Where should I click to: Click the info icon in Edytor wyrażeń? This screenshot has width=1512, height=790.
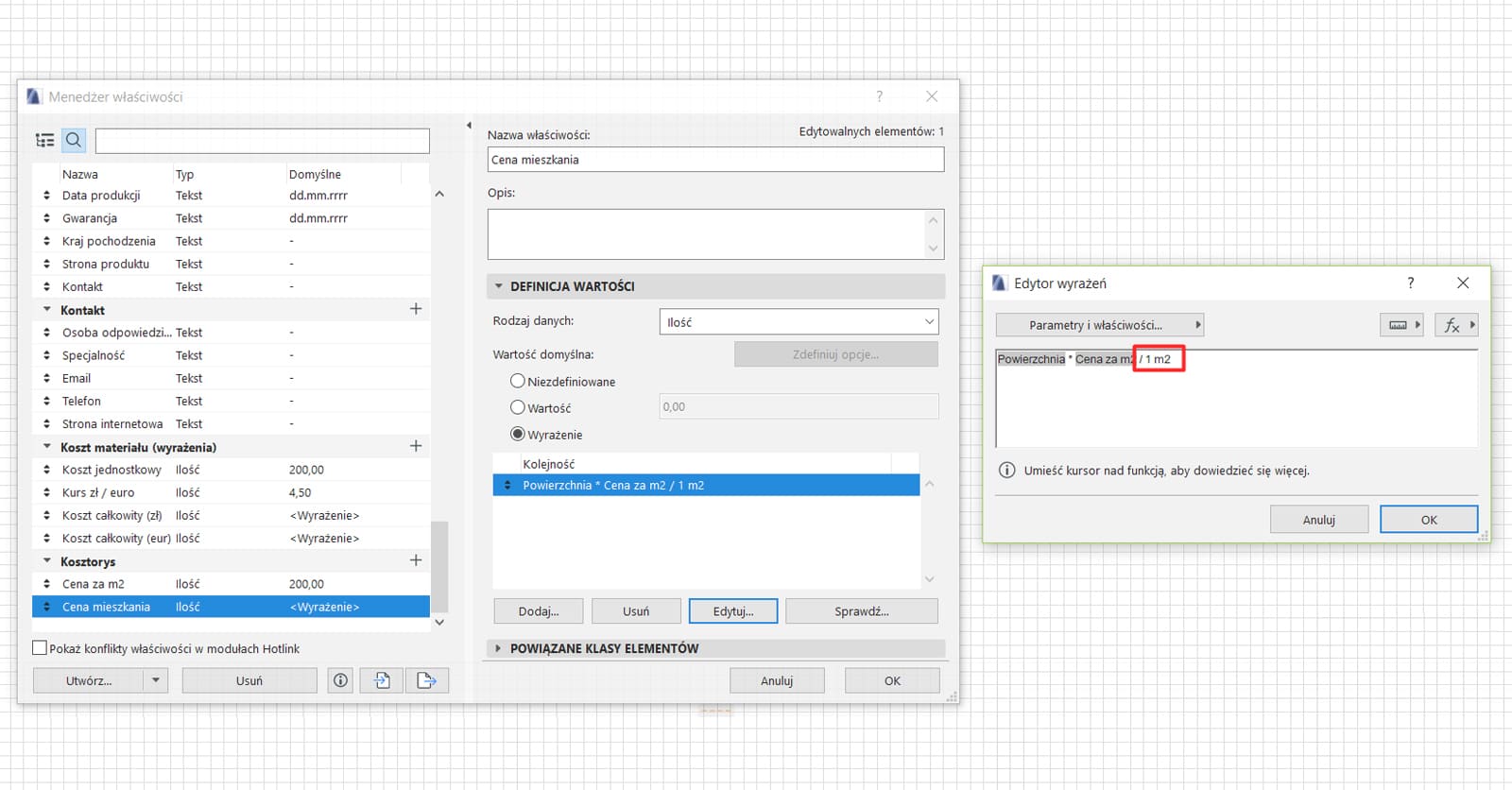point(1007,471)
